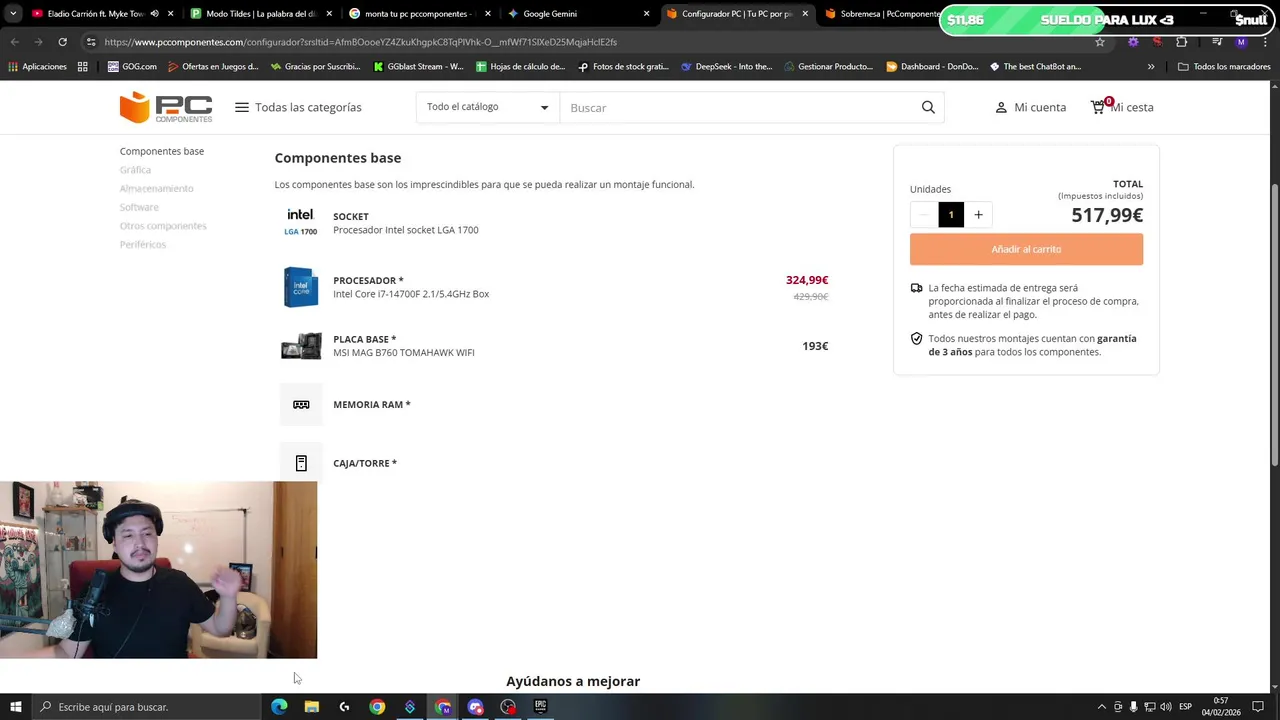Jump to Otros componentes section

point(163,226)
